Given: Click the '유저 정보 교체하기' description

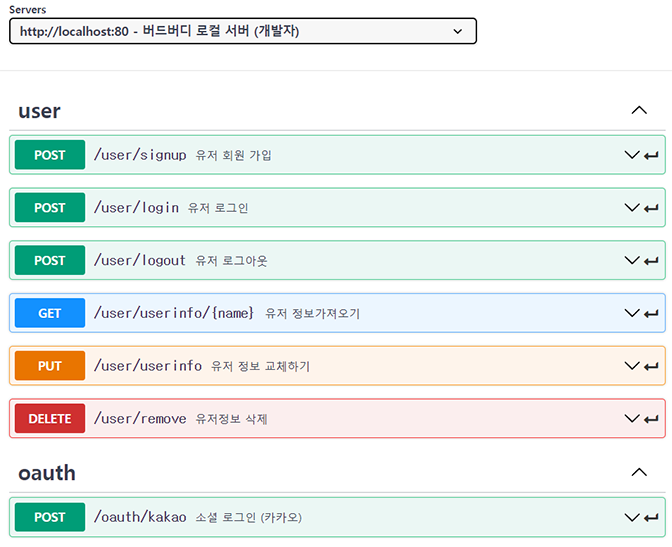Looking at the screenshot, I should (x=261, y=366).
